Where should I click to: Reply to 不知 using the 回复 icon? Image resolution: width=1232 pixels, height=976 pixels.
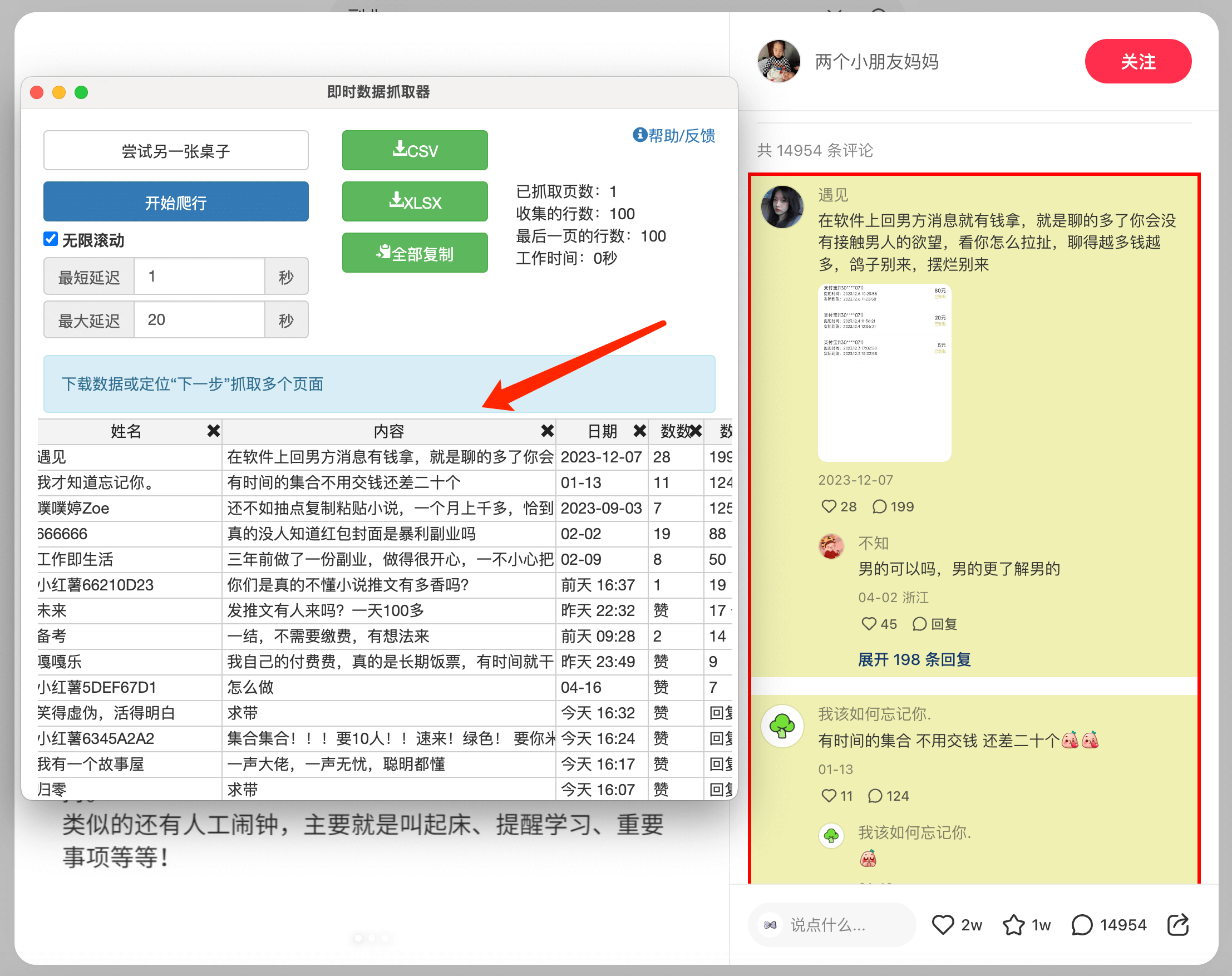point(920,624)
